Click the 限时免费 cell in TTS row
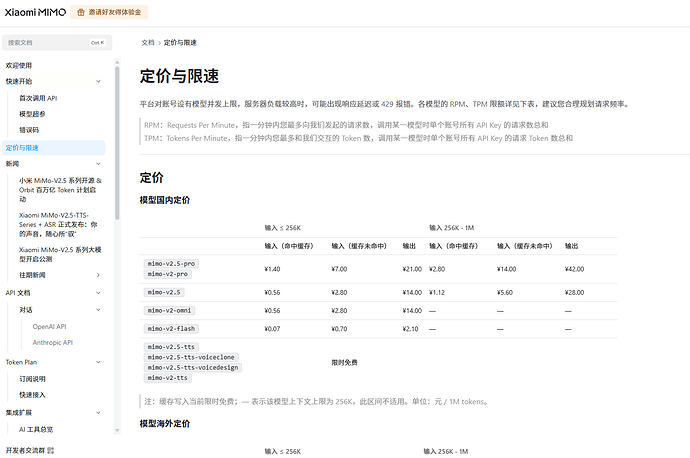The width and height of the screenshot is (690, 458). tap(345, 363)
